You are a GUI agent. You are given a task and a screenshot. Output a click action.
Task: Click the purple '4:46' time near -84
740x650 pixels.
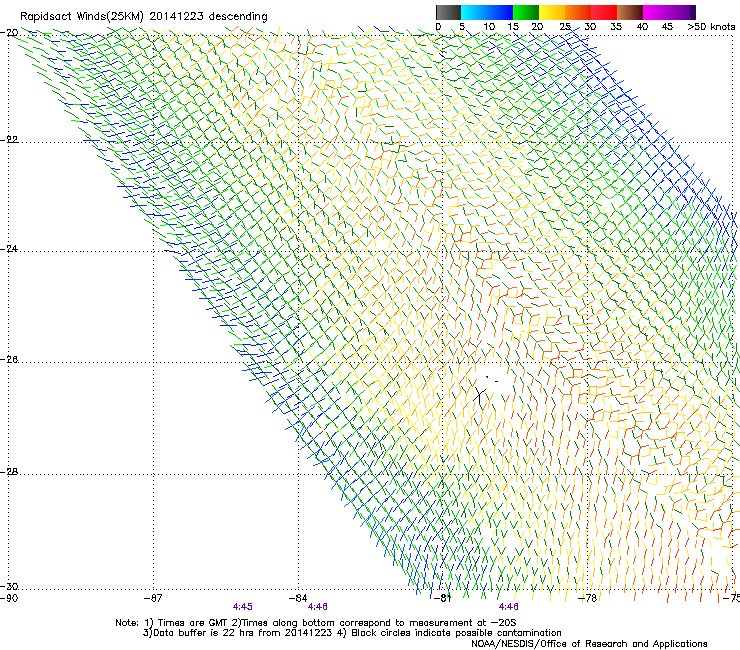point(317,607)
